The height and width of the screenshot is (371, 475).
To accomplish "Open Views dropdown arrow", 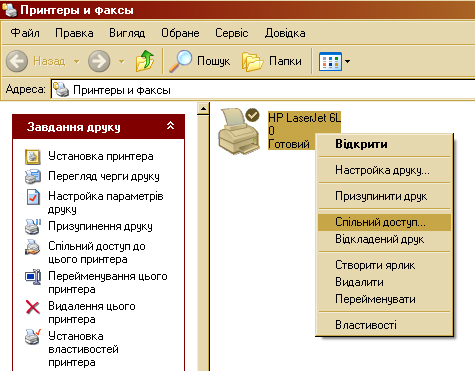I will [x=347, y=61].
